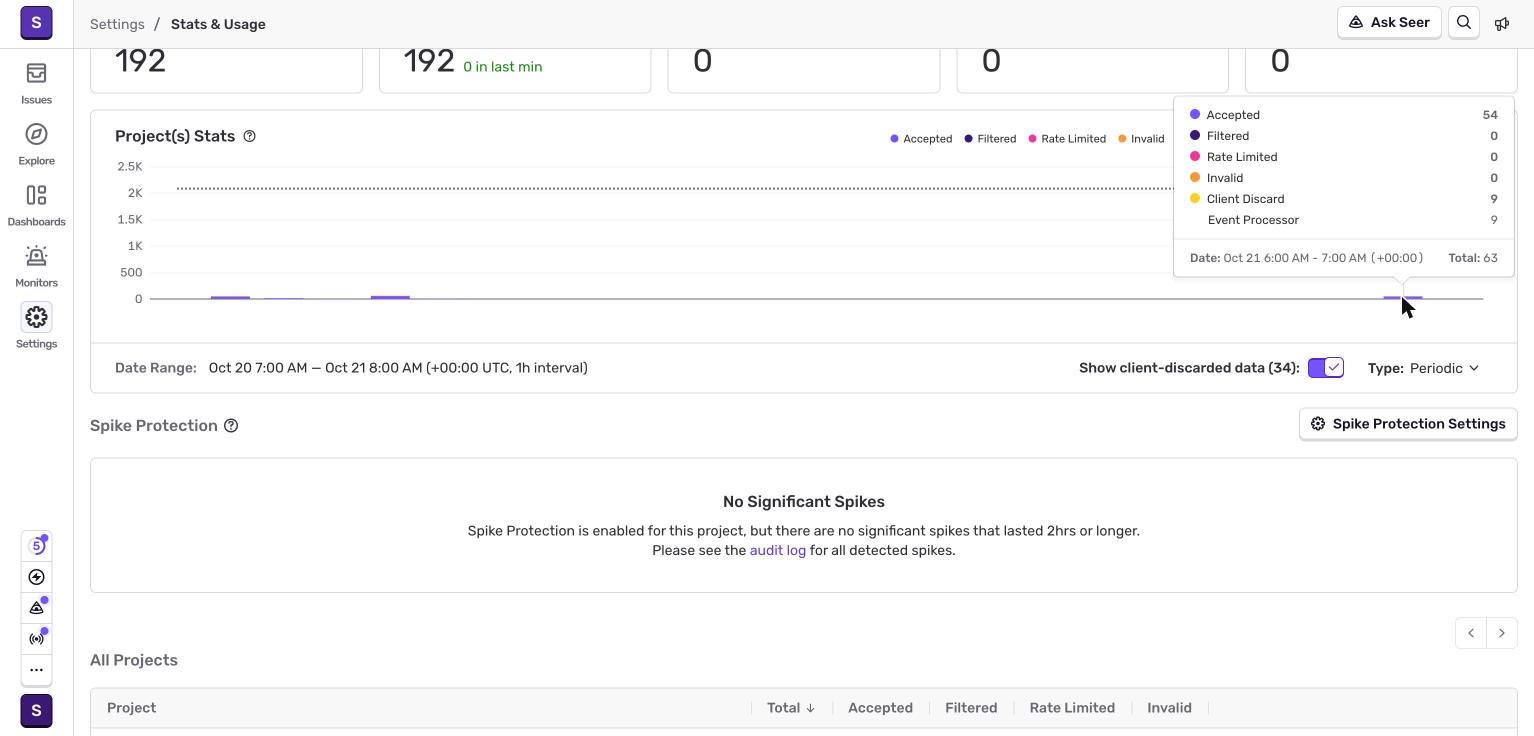The height and width of the screenshot is (736, 1534).
Task: Go to next page of projects
Action: tap(1502, 633)
